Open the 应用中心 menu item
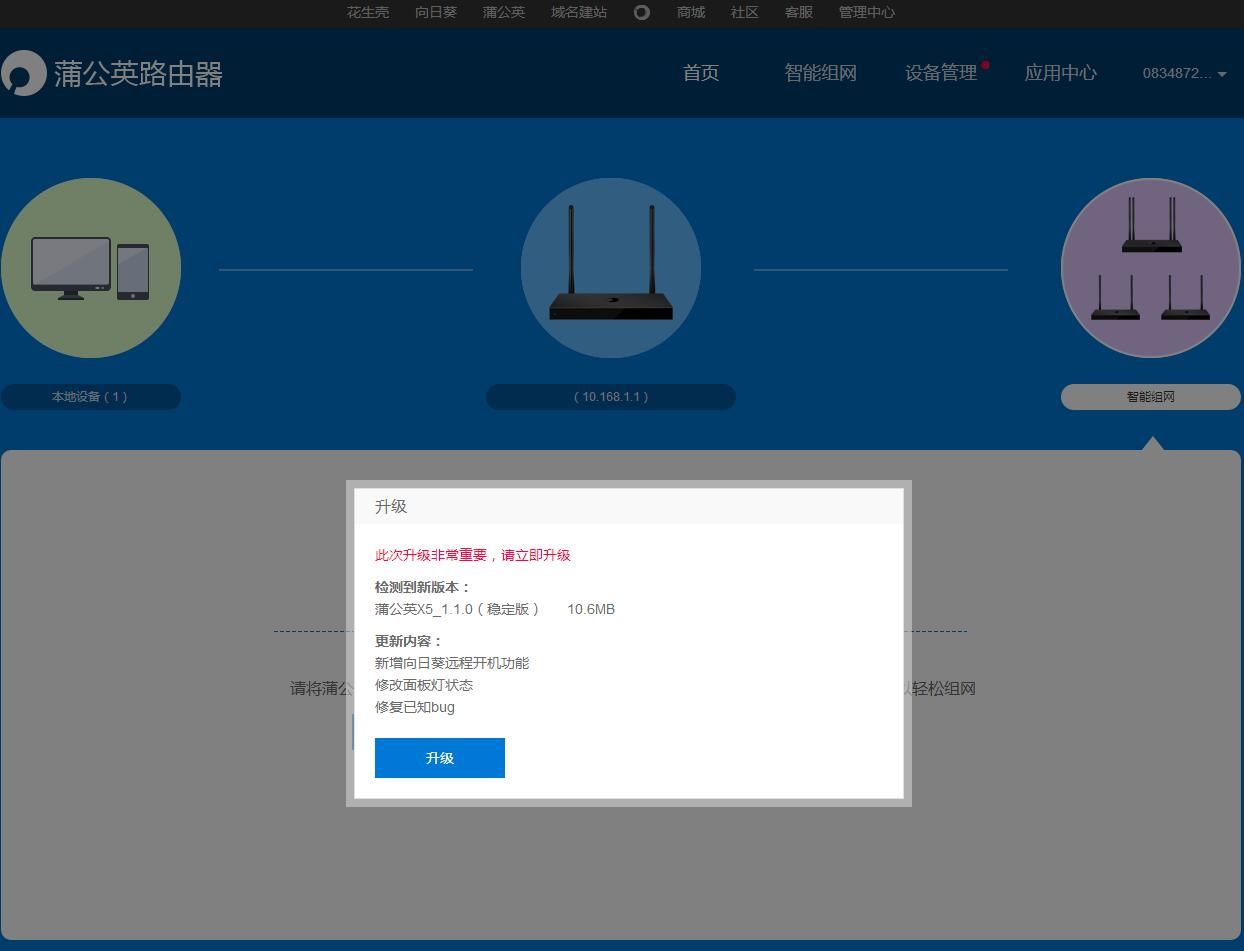Screen dimensions: 1244x951 click(x=1061, y=73)
